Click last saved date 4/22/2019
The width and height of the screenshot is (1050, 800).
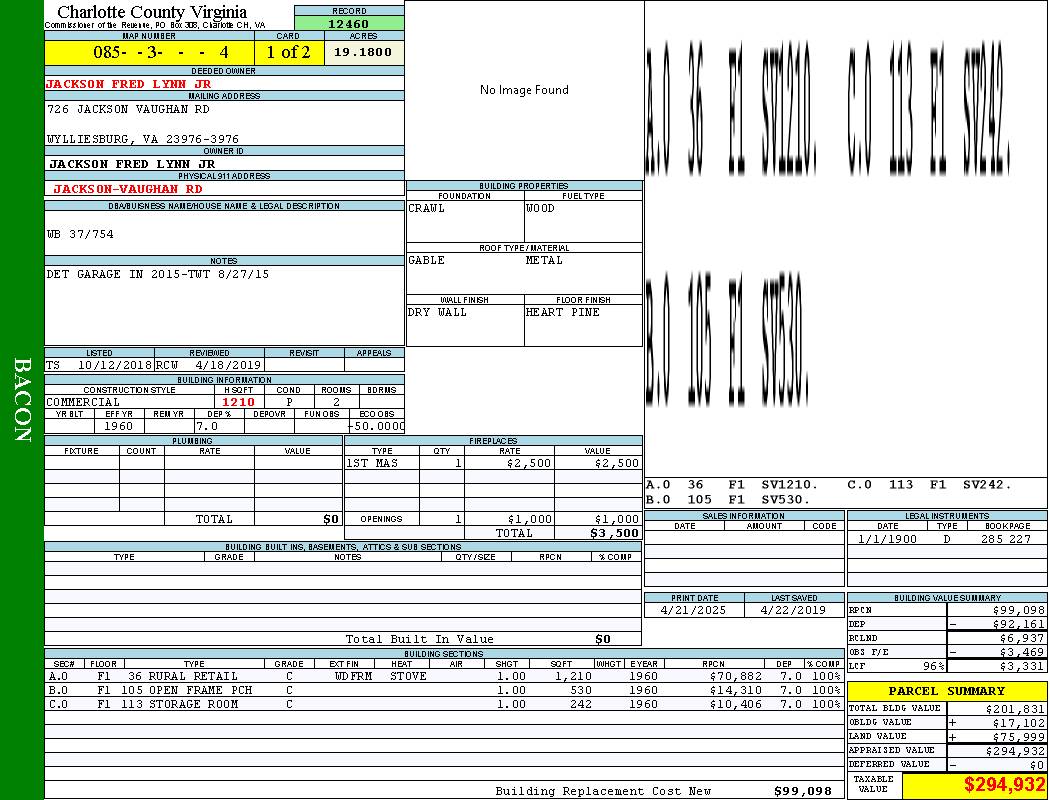(794, 611)
